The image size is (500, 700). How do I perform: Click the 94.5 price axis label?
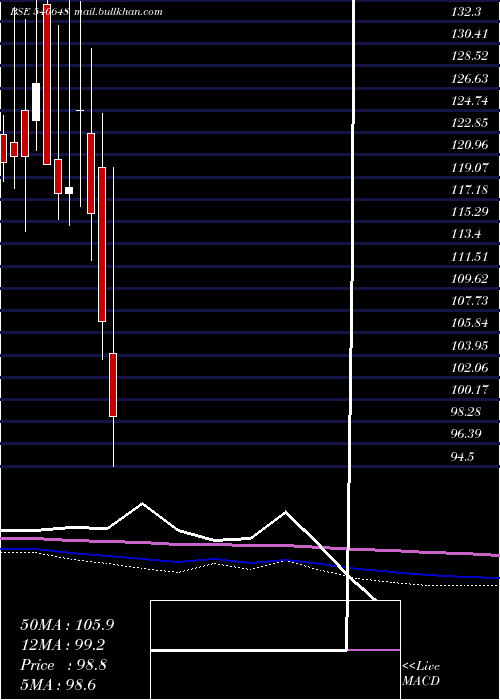pos(463,456)
